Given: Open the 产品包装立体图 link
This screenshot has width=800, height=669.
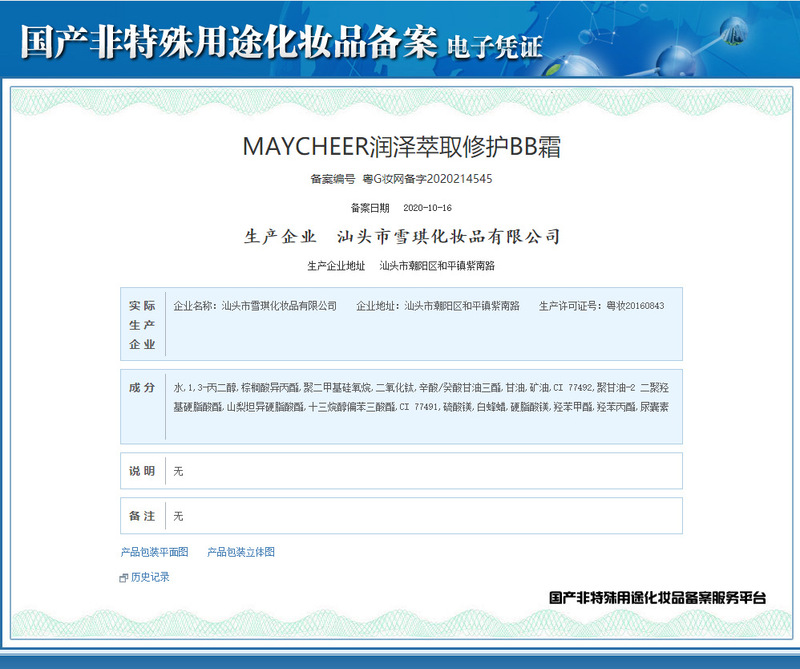Looking at the screenshot, I should pyautogui.click(x=241, y=552).
